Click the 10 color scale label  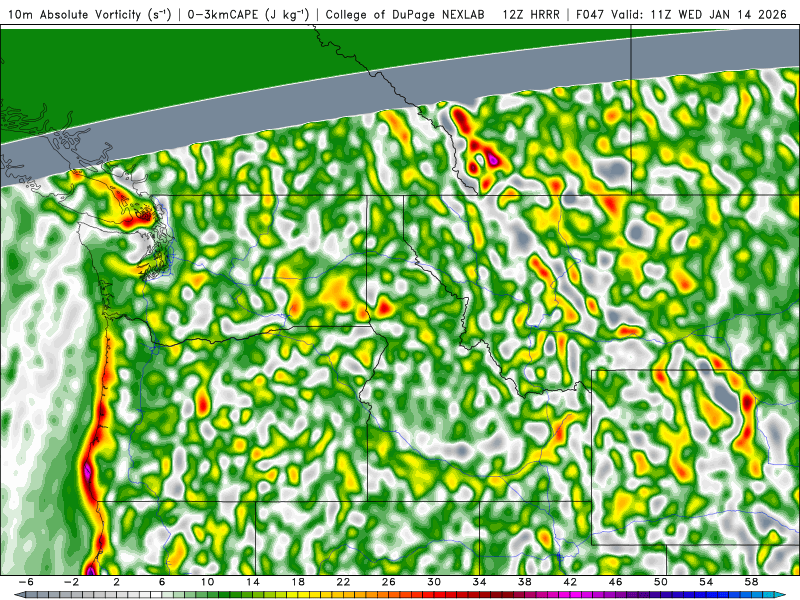click(207, 582)
